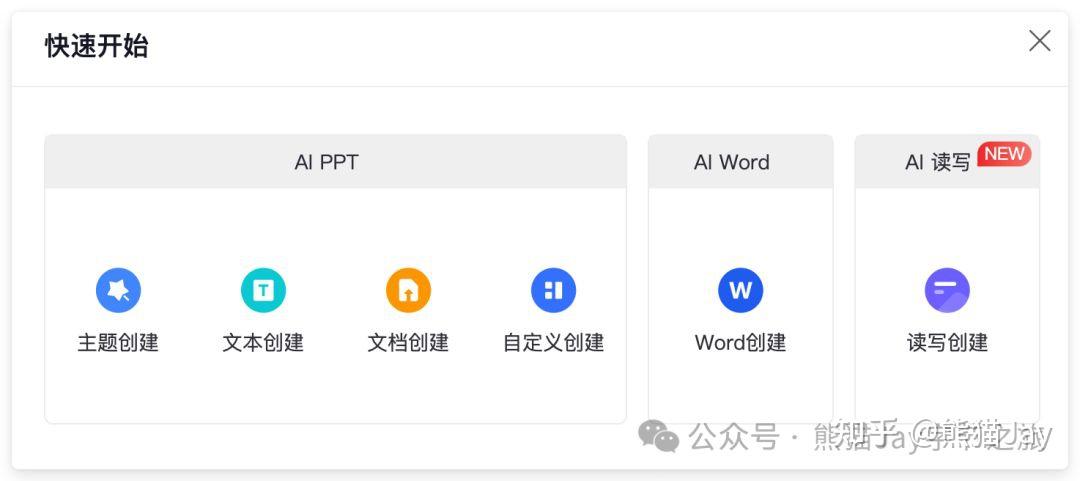The height and width of the screenshot is (481, 1080).
Task: Click the 文本创建 label
Action: (x=263, y=342)
